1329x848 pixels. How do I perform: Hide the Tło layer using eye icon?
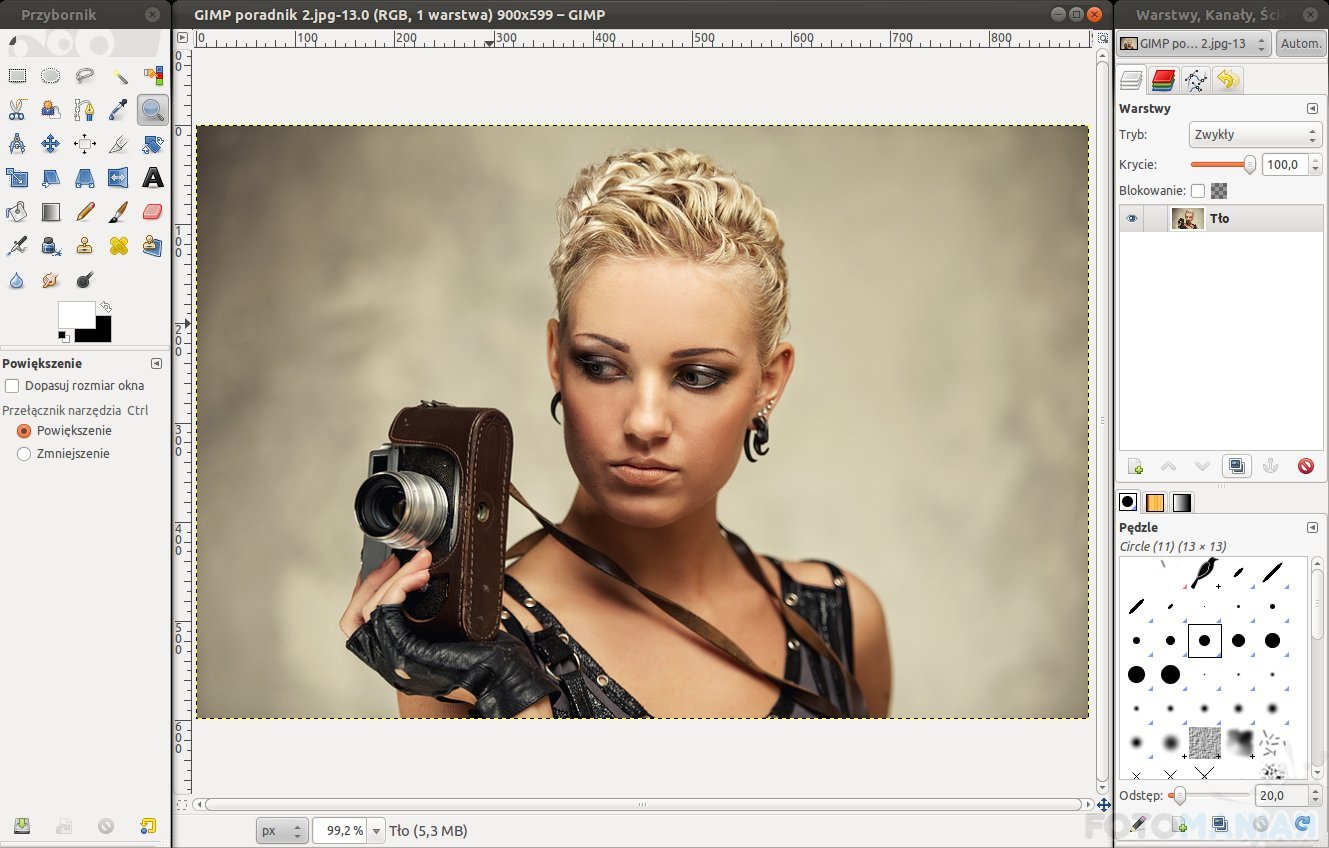click(x=1131, y=219)
